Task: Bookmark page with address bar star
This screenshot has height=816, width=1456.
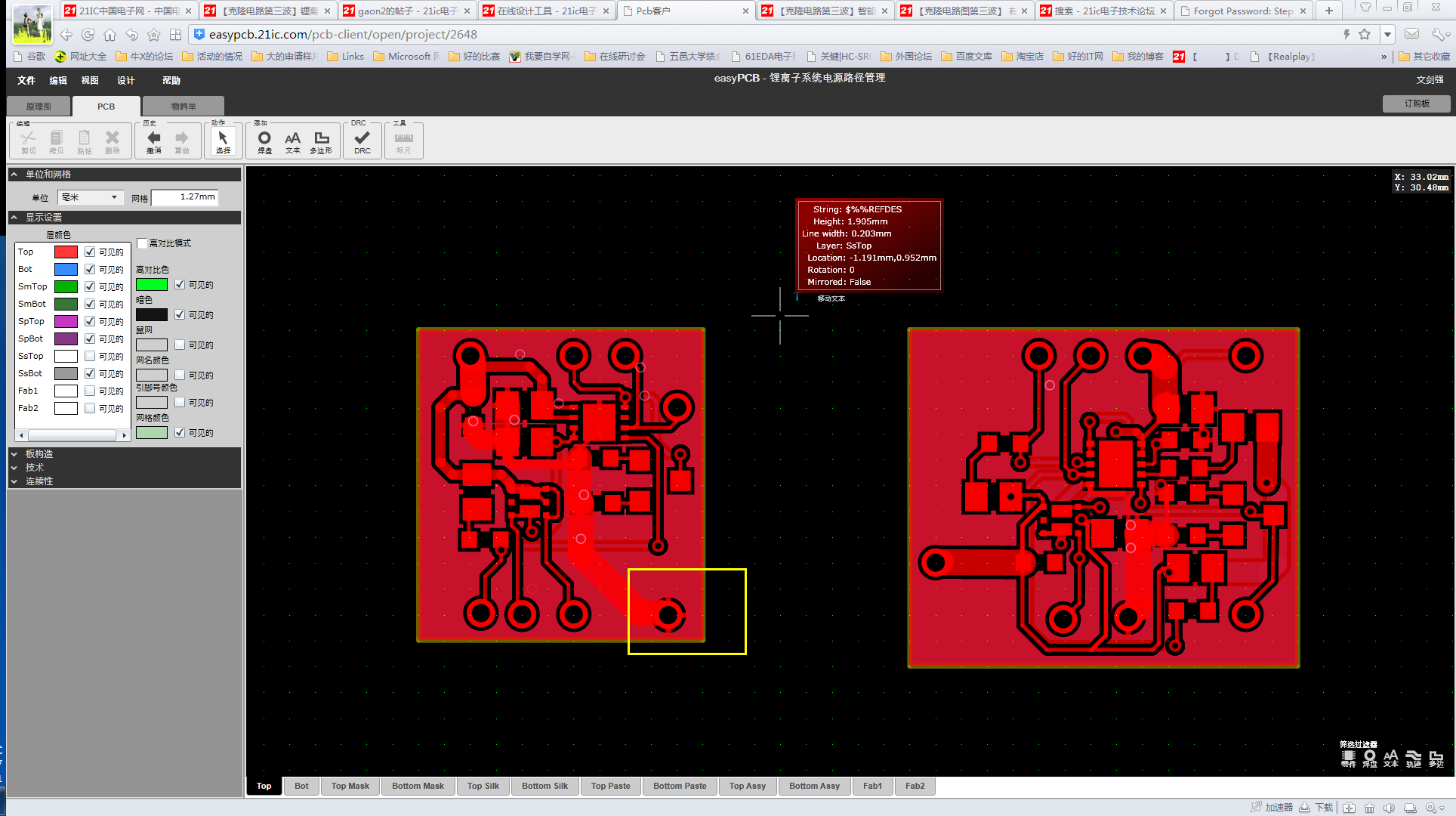Action: pyautogui.click(x=1365, y=34)
